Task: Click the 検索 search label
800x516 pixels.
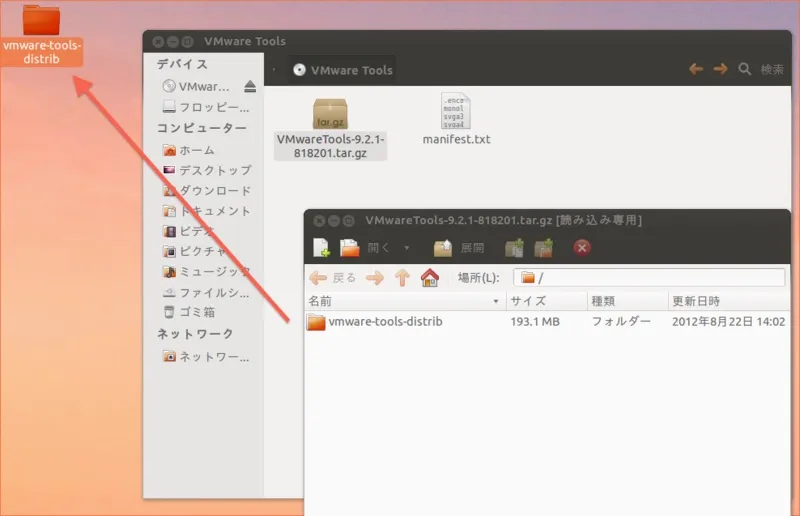Action: click(x=772, y=69)
